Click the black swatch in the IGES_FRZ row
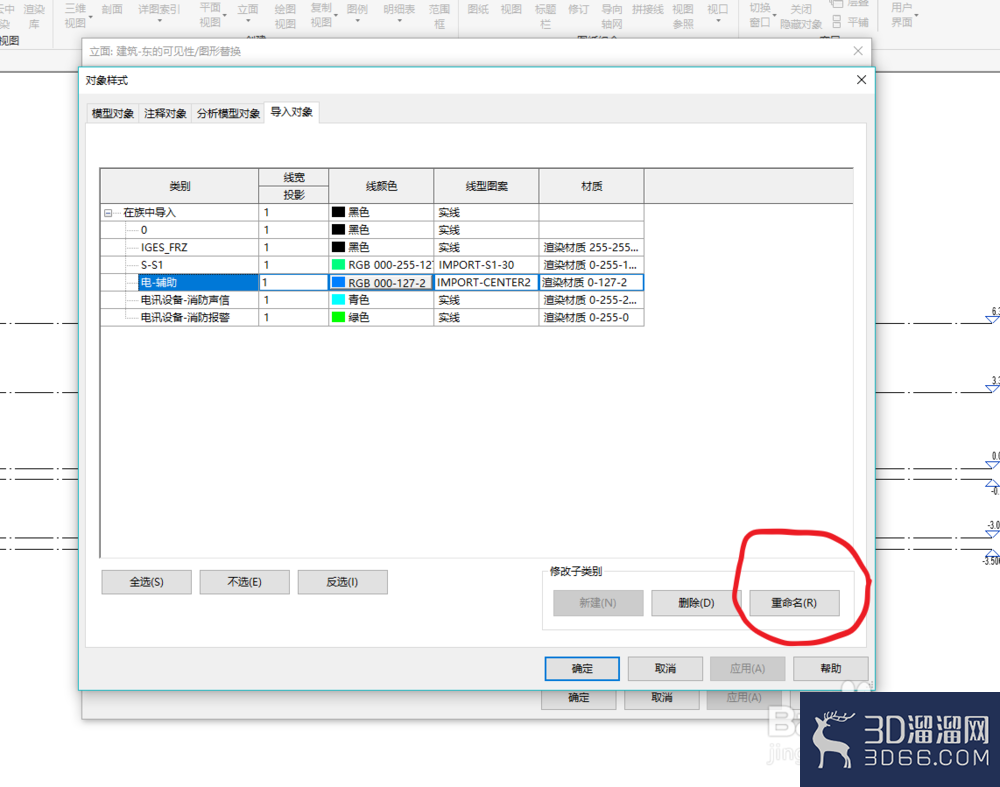This screenshot has height=787, width=1000. click(x=338, y=247)
